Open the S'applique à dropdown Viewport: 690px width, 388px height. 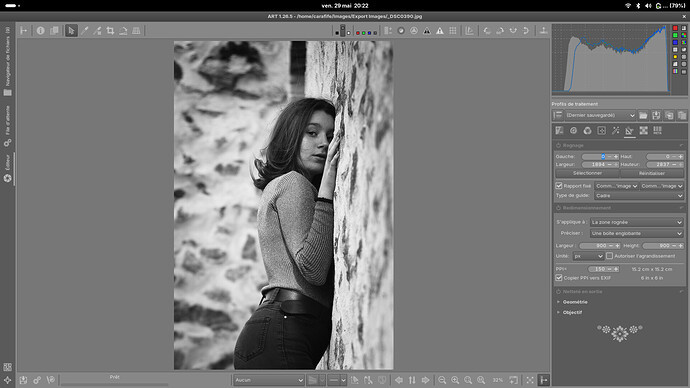coord(636,222)
